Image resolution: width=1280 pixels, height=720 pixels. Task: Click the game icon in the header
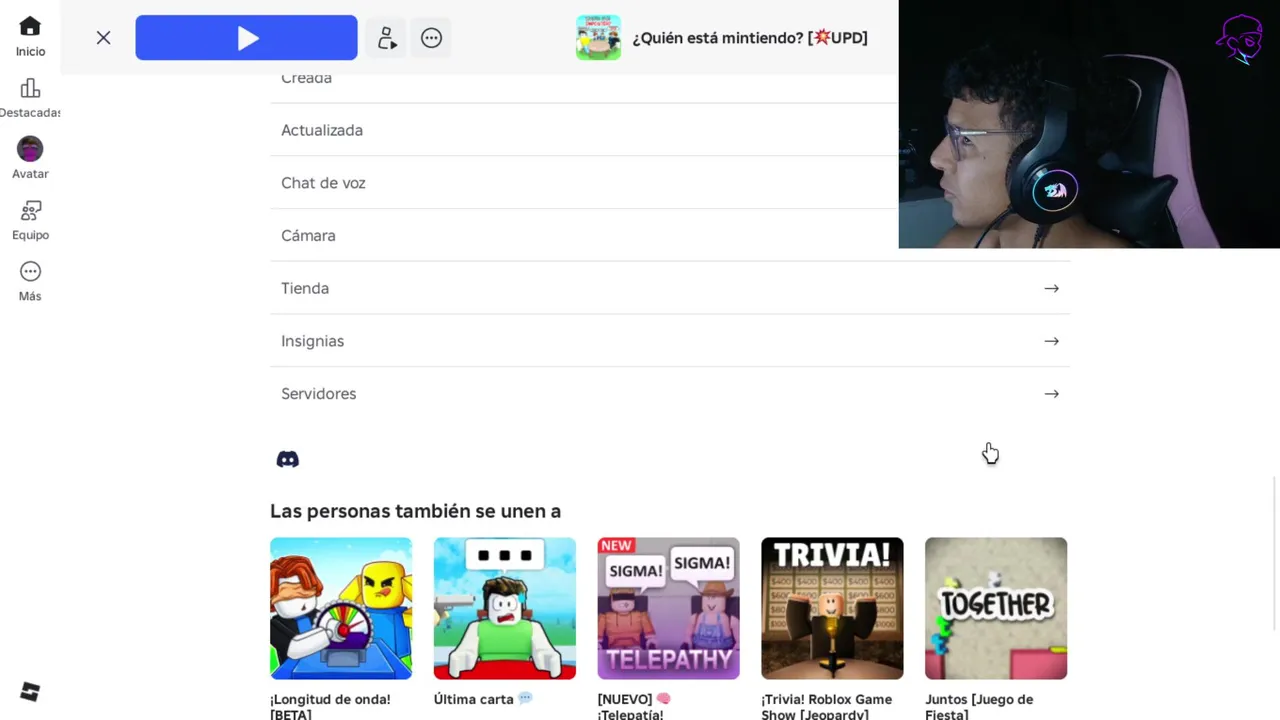(598, 38)
